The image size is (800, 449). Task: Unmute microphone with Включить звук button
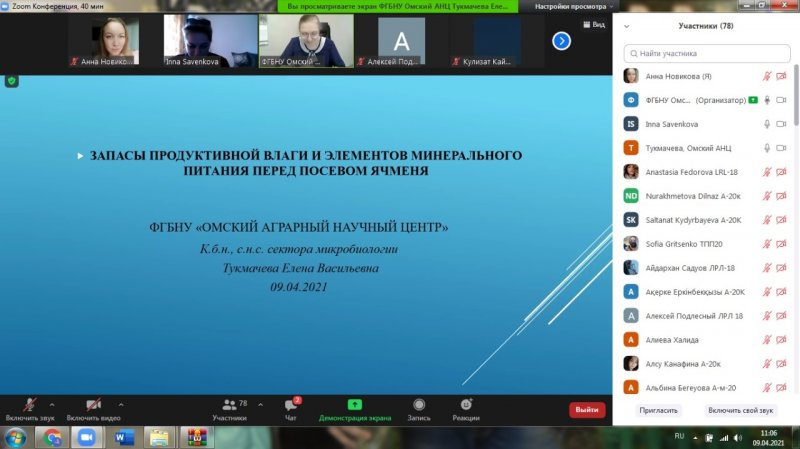[x=30, y=410]
